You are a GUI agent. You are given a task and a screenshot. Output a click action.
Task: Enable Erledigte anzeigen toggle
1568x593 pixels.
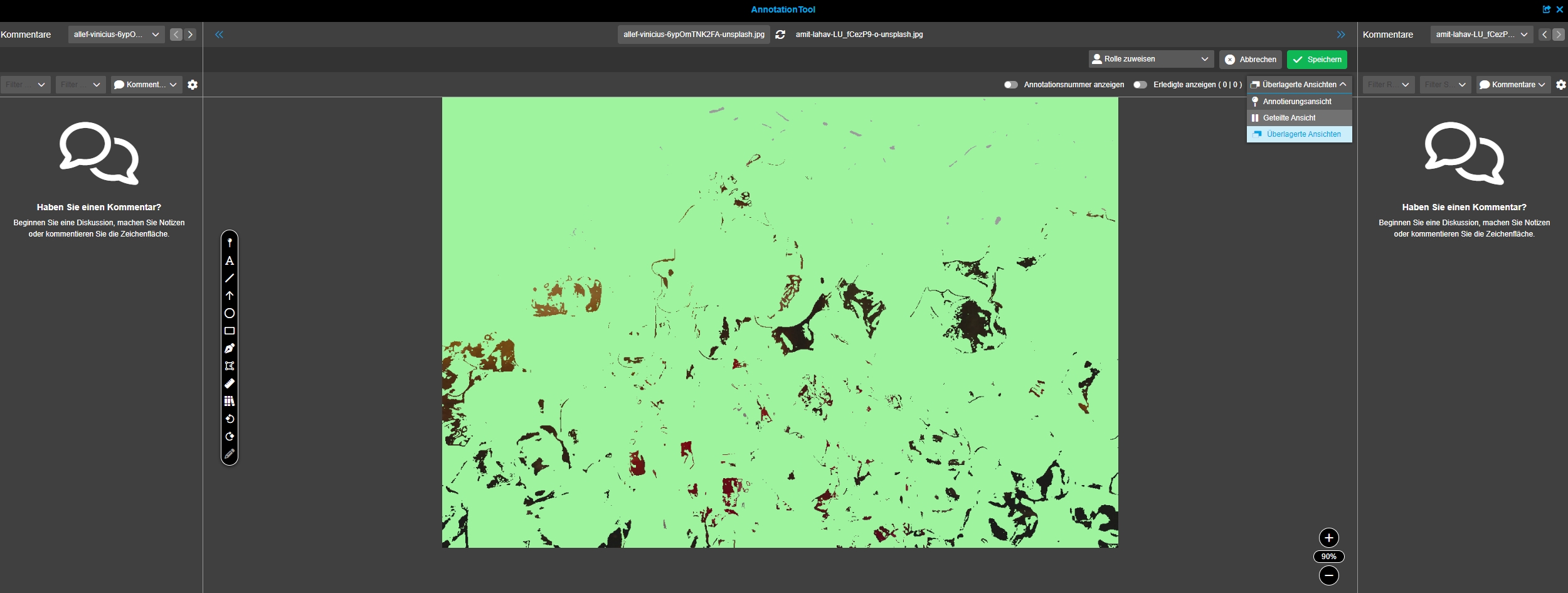(1140, 85)
